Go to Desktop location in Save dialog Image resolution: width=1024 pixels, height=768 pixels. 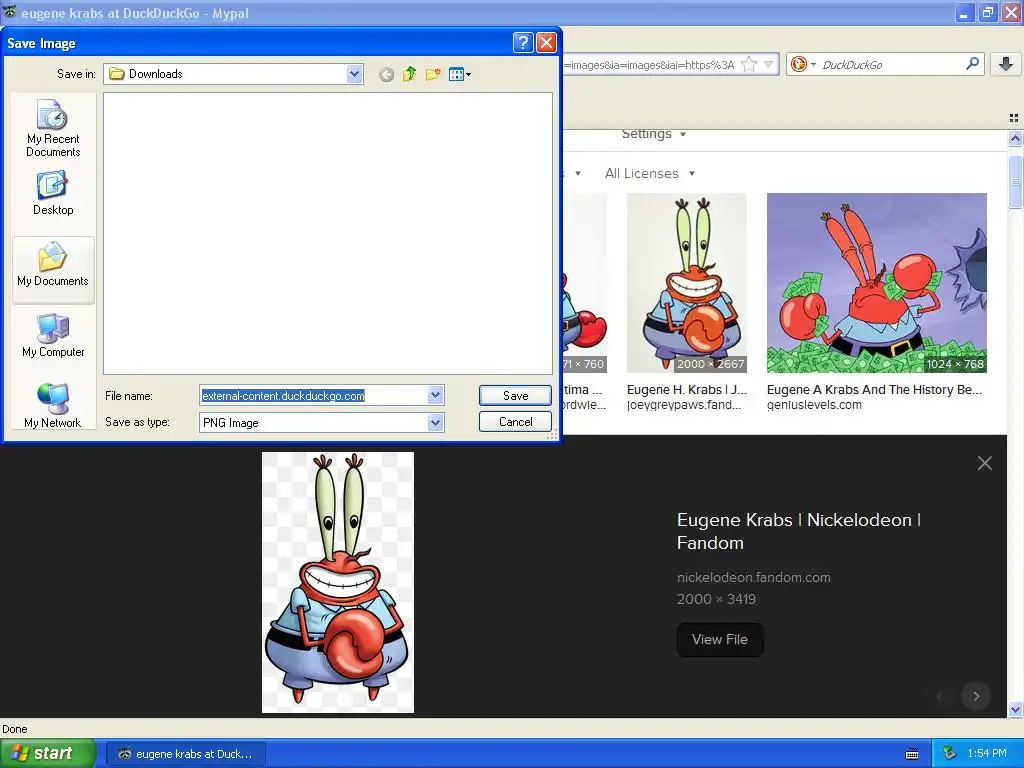pyautogui.click(x=53, y=193)
